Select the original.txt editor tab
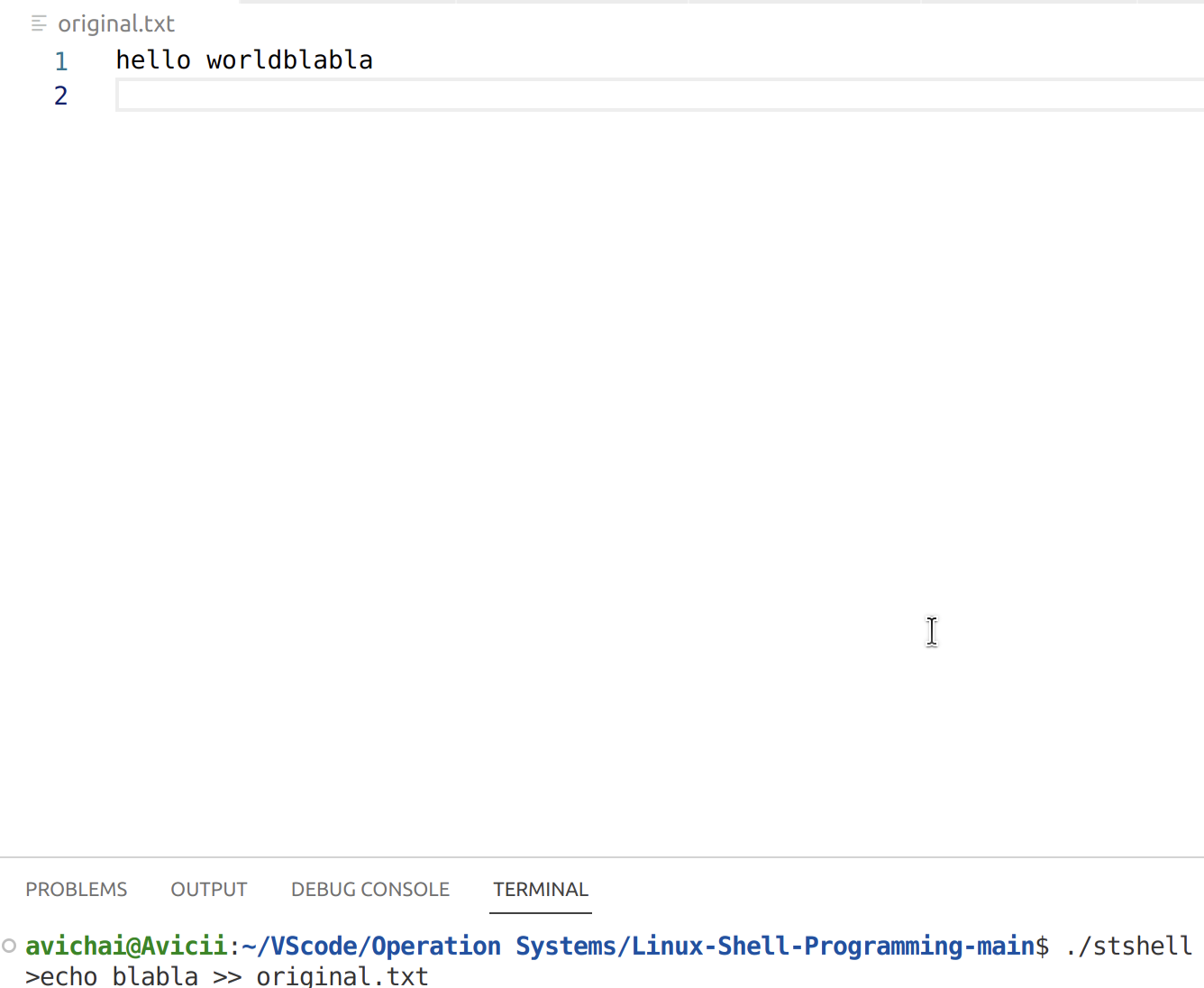The height and width of the screenshot is (988, 1204). (116, 23)
